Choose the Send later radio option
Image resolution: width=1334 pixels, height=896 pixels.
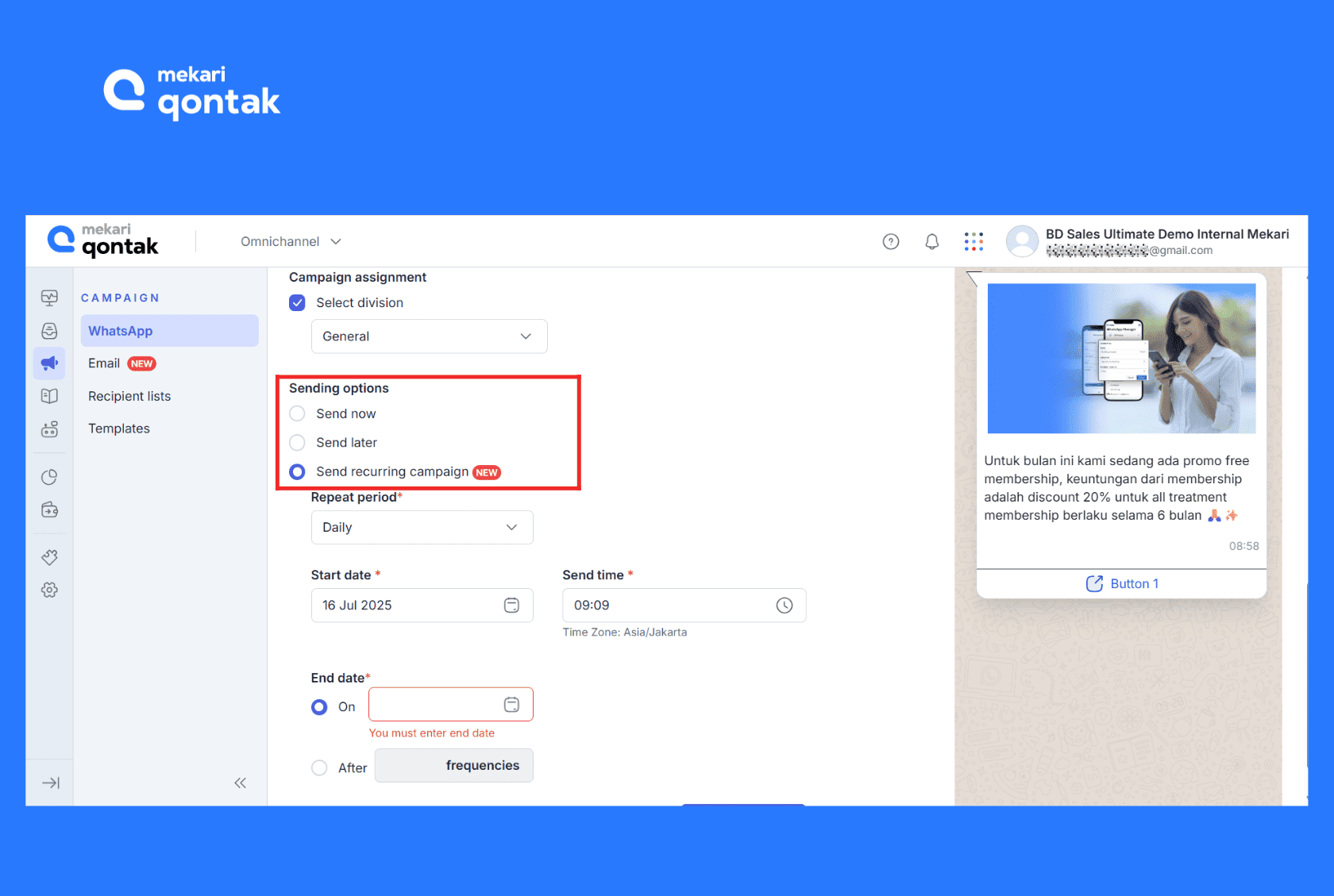pos(297,442)
